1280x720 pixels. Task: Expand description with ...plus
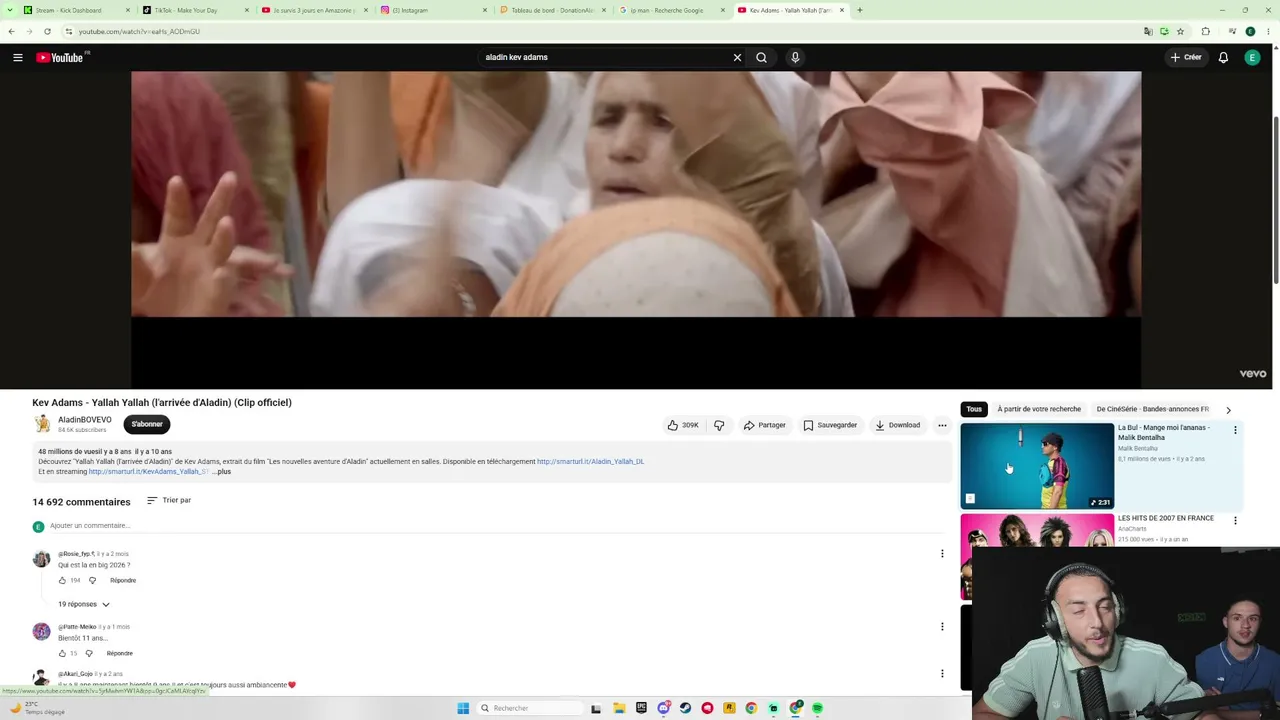(x=222, y=472)
